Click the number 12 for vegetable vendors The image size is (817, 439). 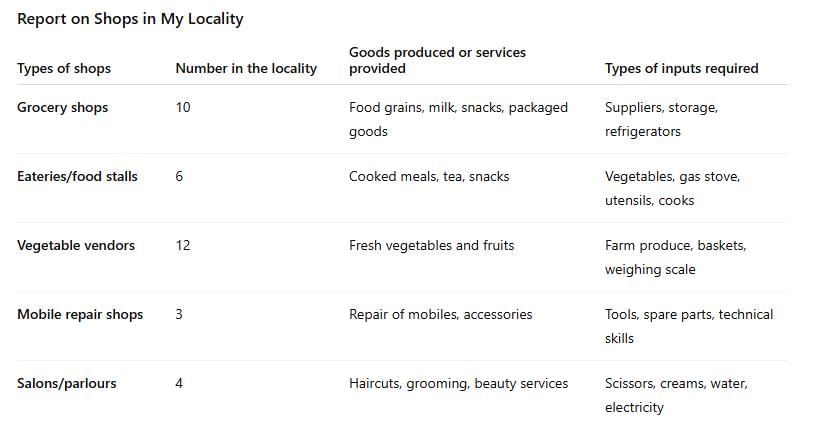coord(183,245)
